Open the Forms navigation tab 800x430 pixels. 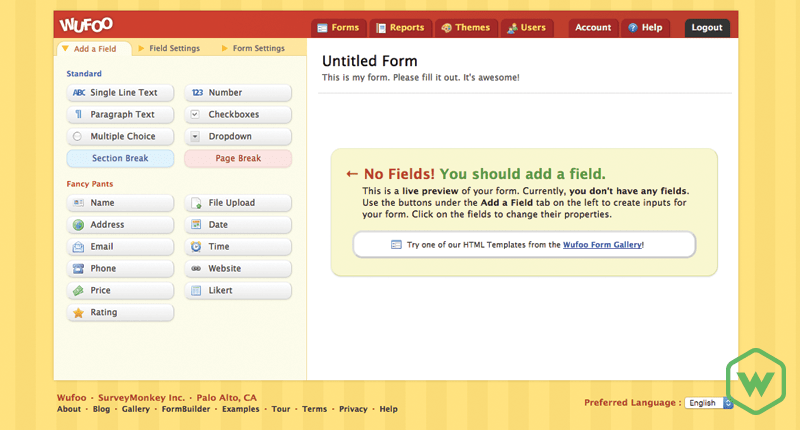pos(338,28)
